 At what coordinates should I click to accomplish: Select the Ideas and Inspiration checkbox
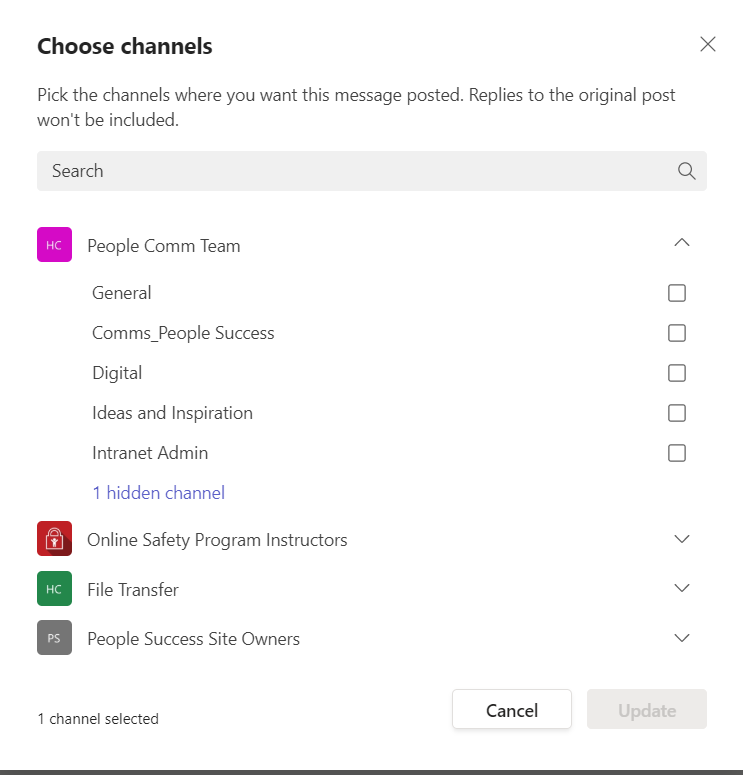point(677,413)
